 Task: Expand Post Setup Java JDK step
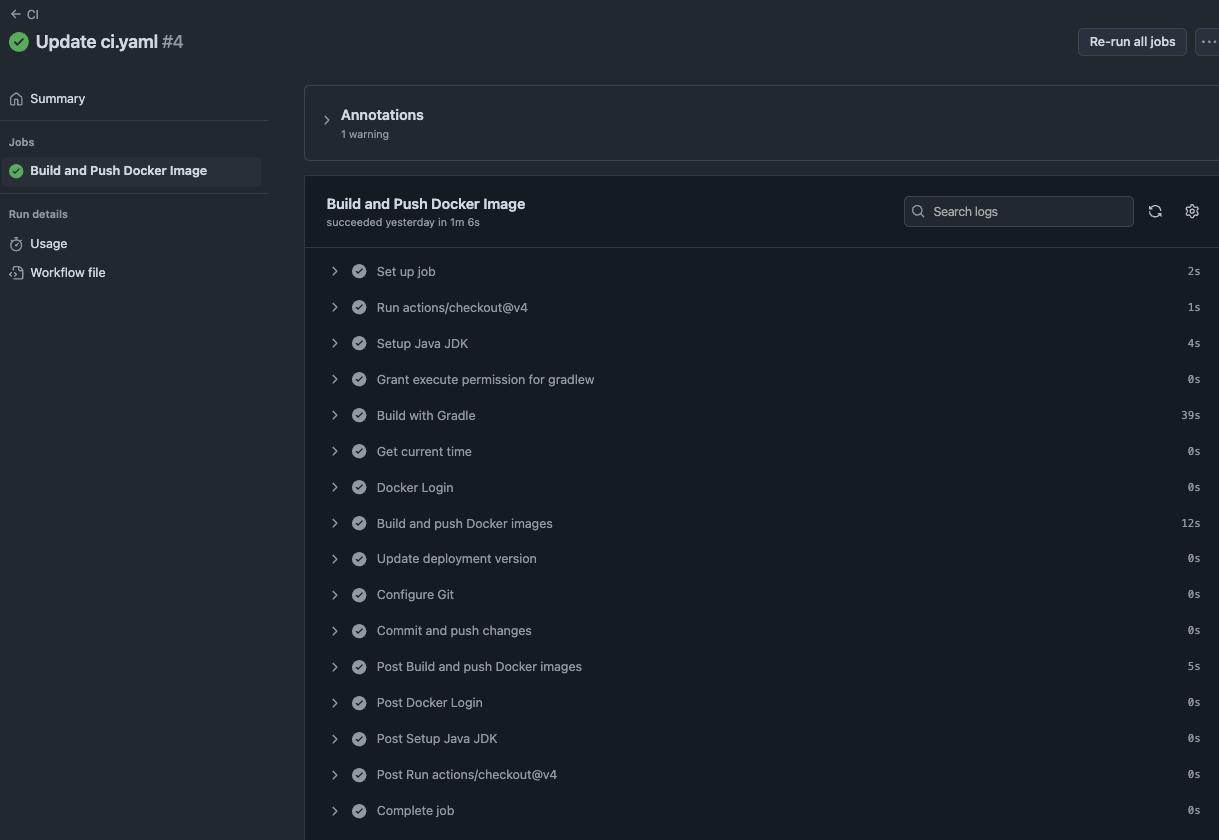point(335,739)
